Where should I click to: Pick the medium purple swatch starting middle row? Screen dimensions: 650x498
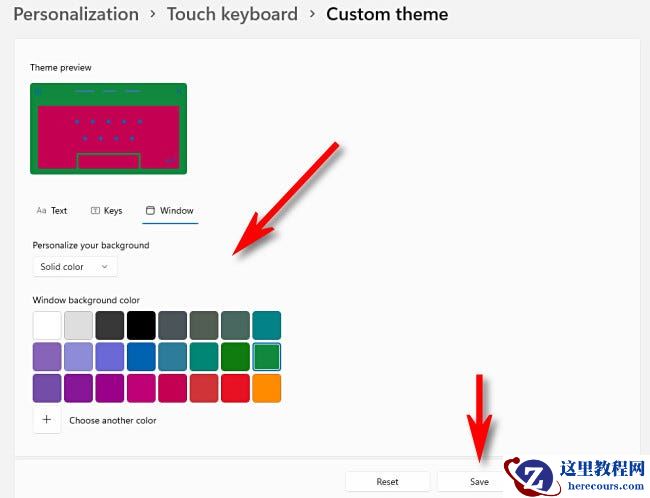(47, 357)
